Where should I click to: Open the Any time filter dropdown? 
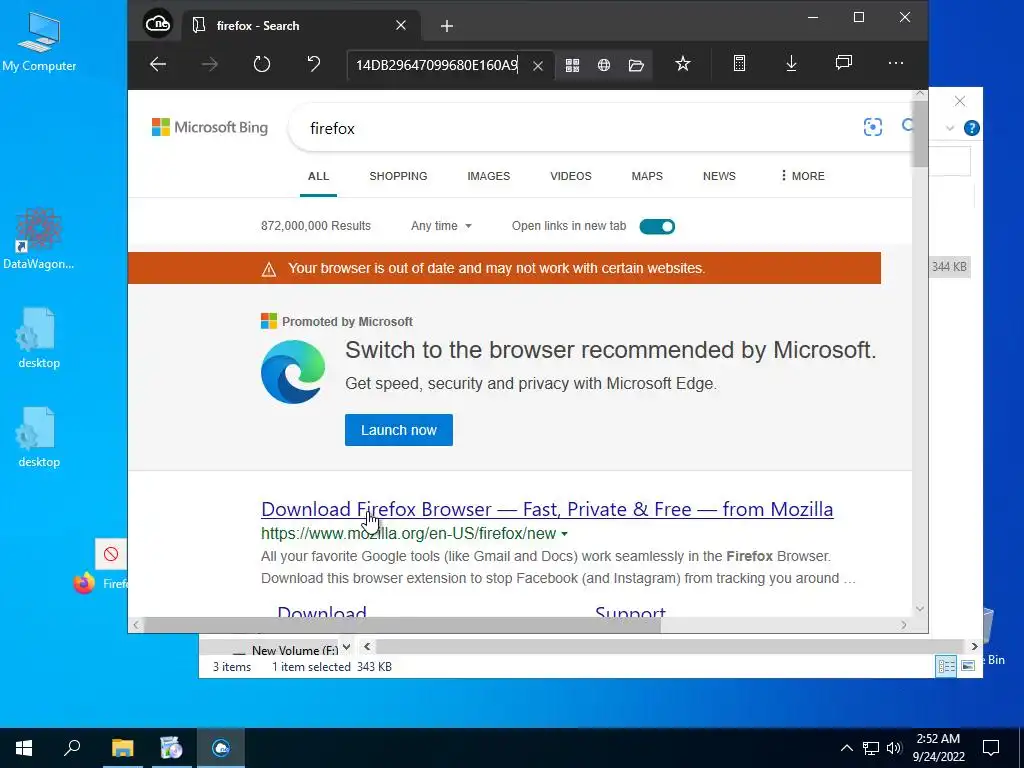[x=441, y=226]
